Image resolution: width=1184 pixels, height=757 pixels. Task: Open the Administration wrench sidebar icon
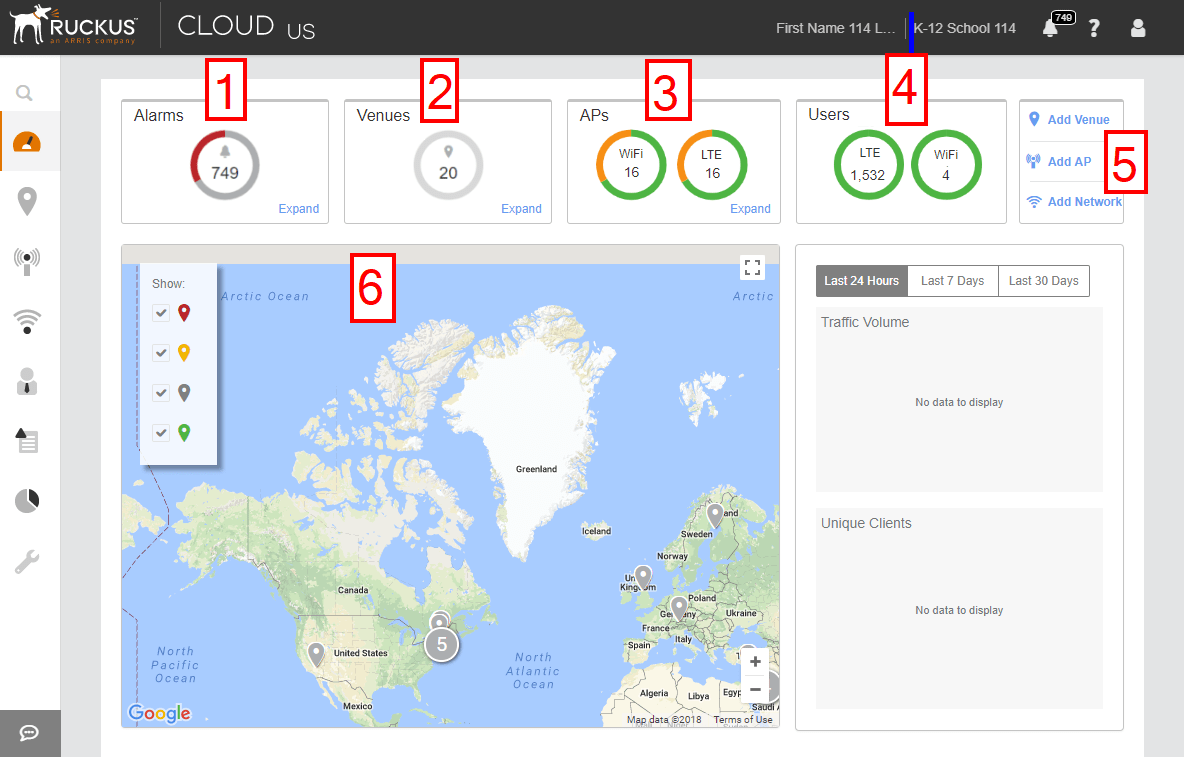pos(30,560)
